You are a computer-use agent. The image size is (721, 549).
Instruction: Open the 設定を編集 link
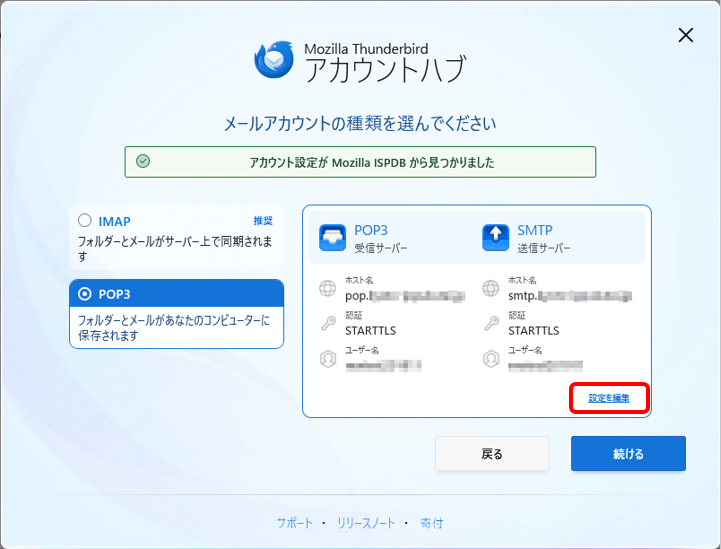[609, 398]
